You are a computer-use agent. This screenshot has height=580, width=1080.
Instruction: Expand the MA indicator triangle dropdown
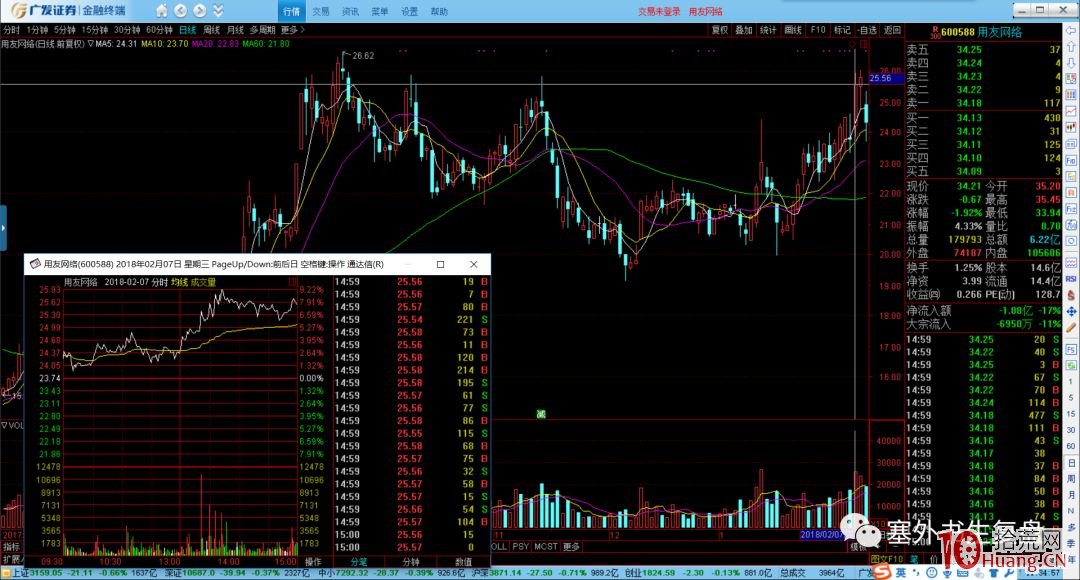click(x=90, y=43)
